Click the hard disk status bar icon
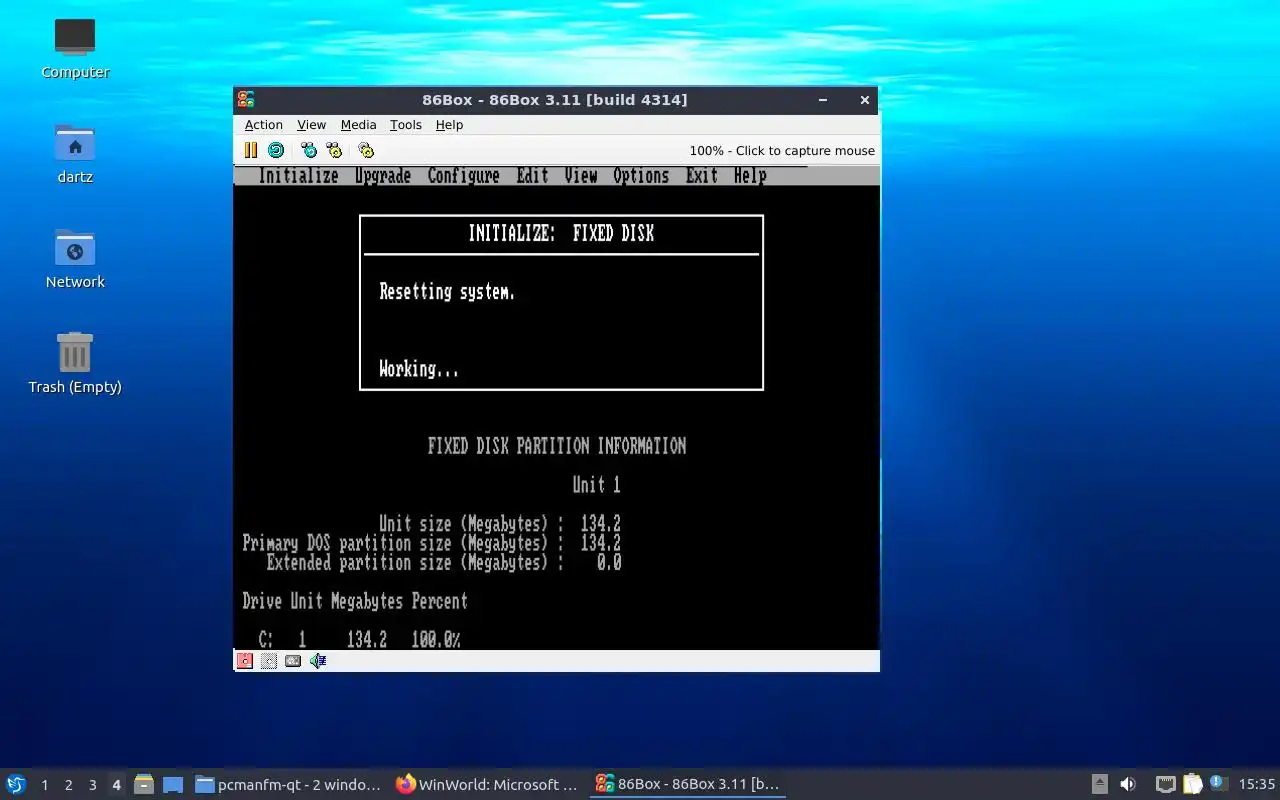This screenshot has width=1280, height=800. [293, 661]
